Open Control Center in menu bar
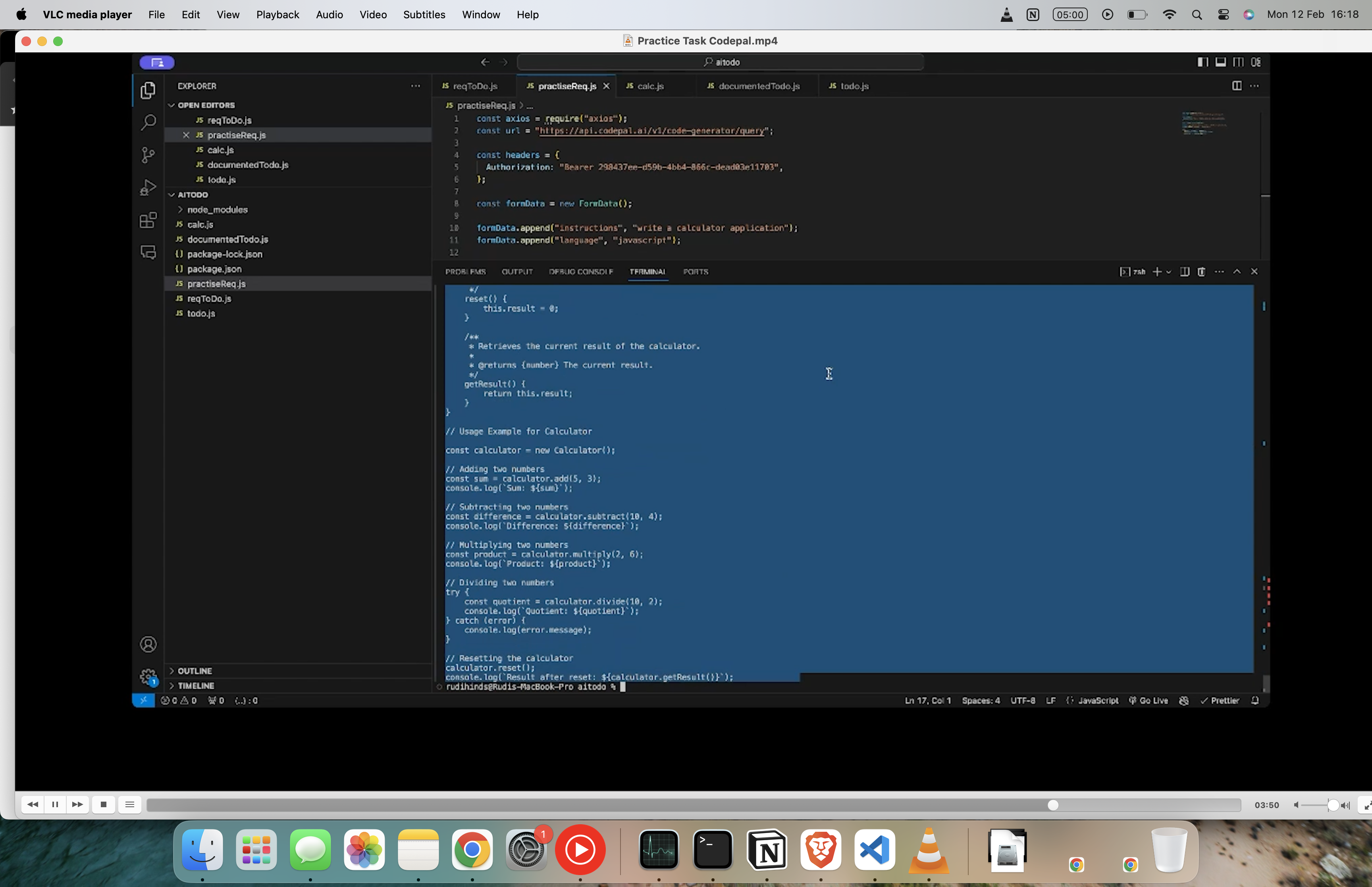1372x887 pixels. [1224, 14]
